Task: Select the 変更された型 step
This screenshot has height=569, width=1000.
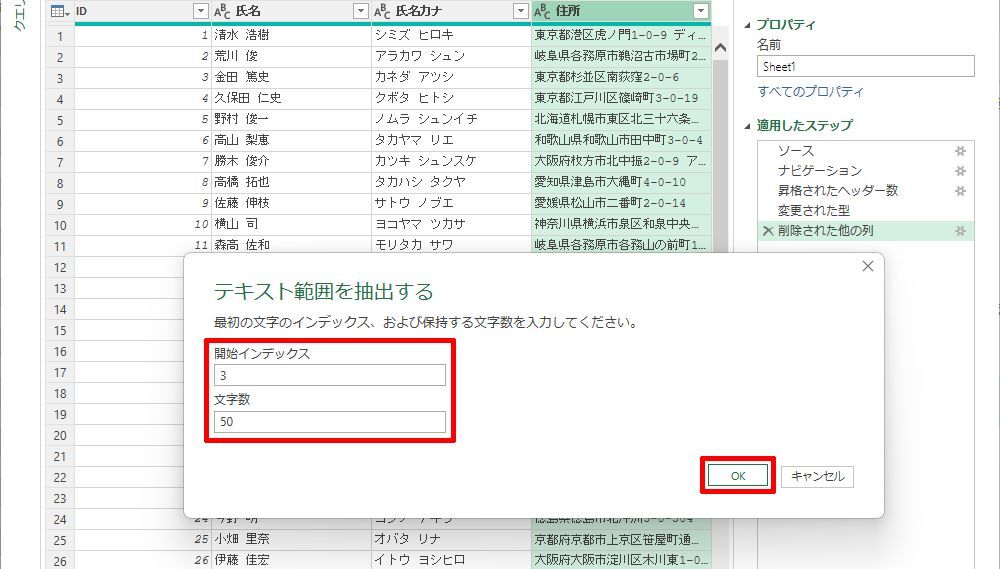Action: 815,211
